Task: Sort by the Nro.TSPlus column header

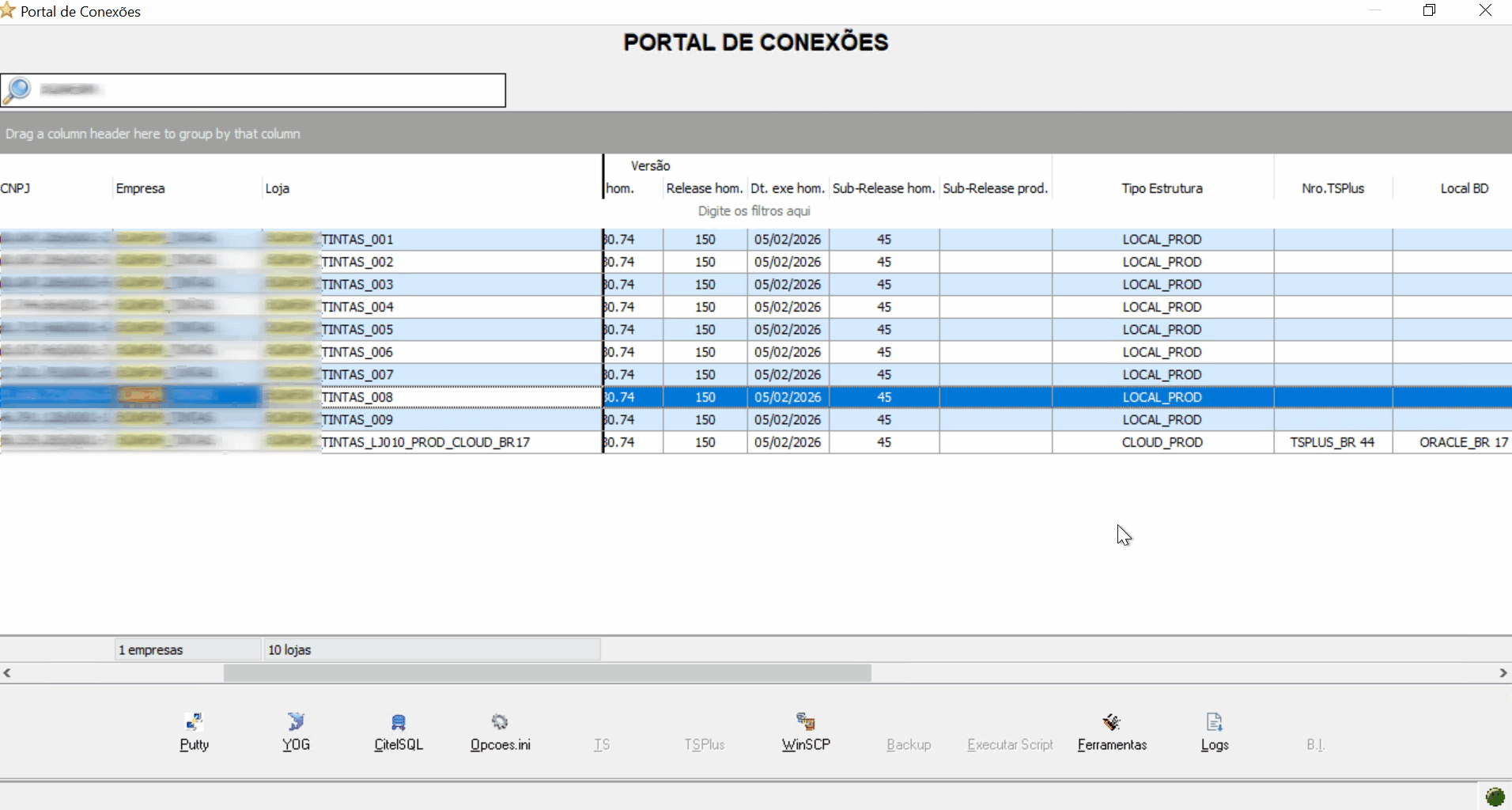Action: [x=1332, y=188]
